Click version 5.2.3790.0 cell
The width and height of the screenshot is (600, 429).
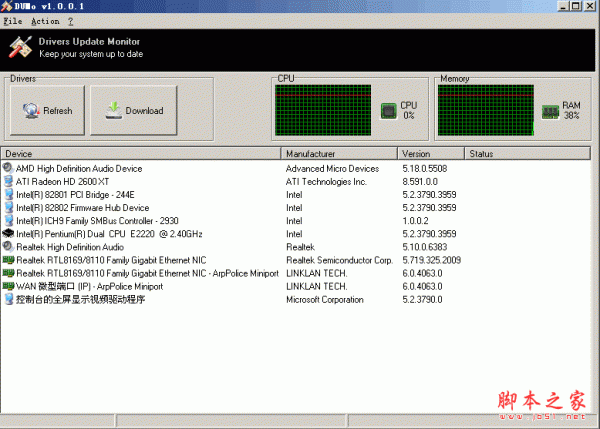422,299
